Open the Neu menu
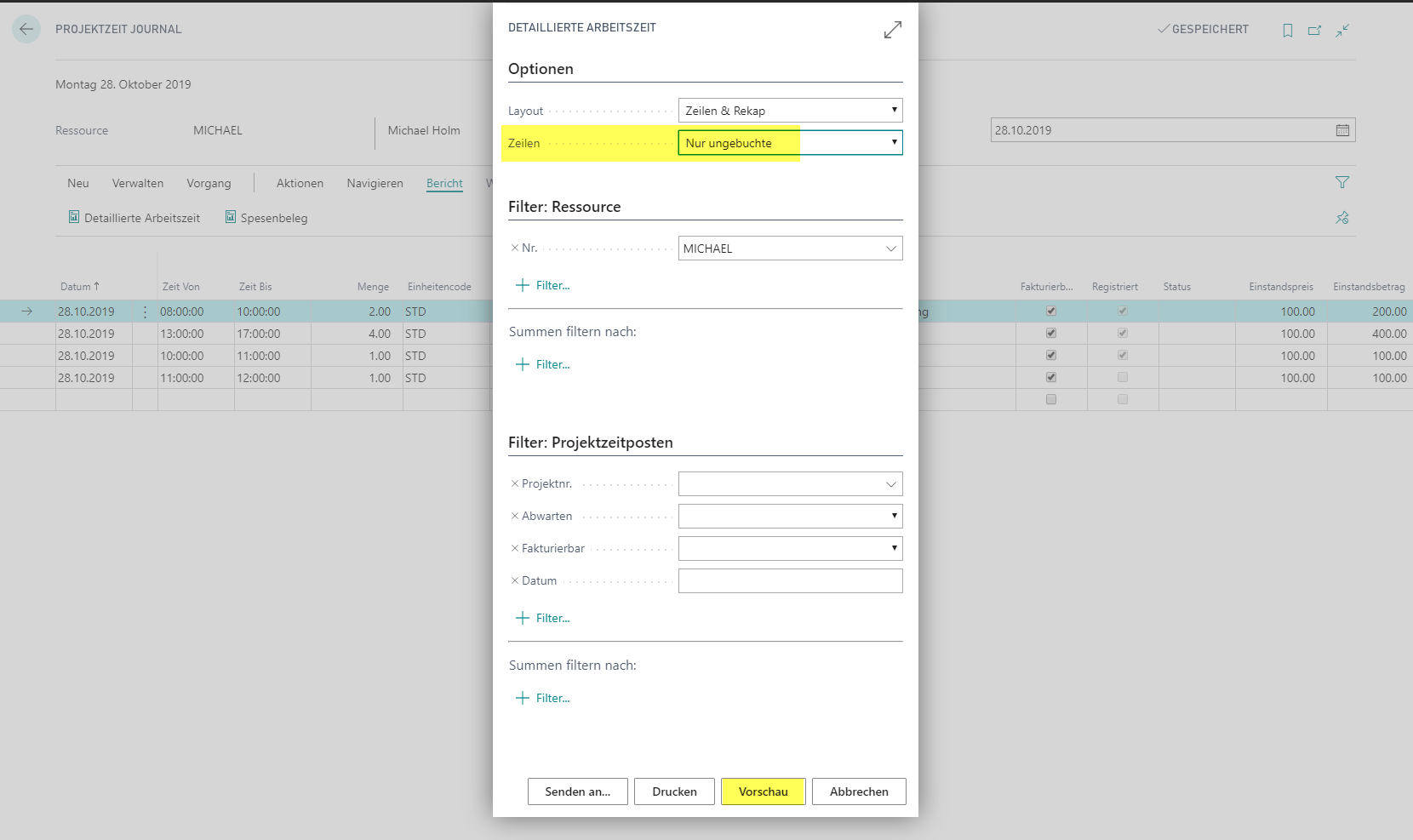This screenshot has width=1413, height=840. pos(78,183)
